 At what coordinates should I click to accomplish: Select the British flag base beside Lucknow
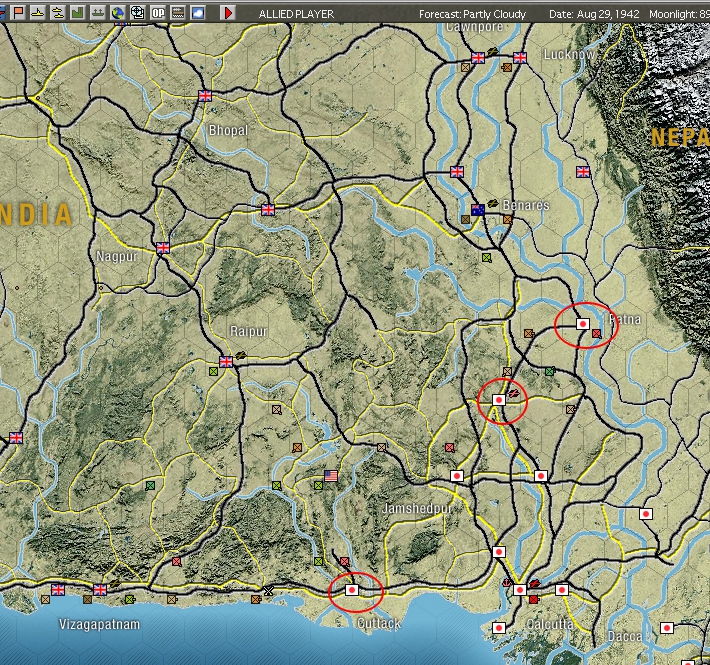point(520,58)
